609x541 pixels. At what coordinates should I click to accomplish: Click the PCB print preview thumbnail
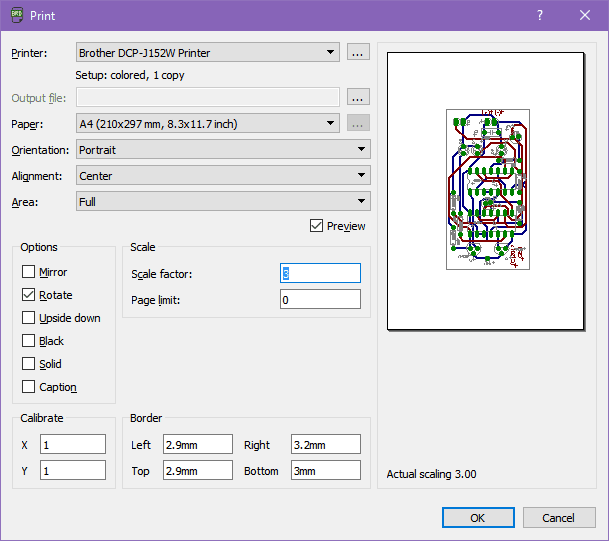486,190
